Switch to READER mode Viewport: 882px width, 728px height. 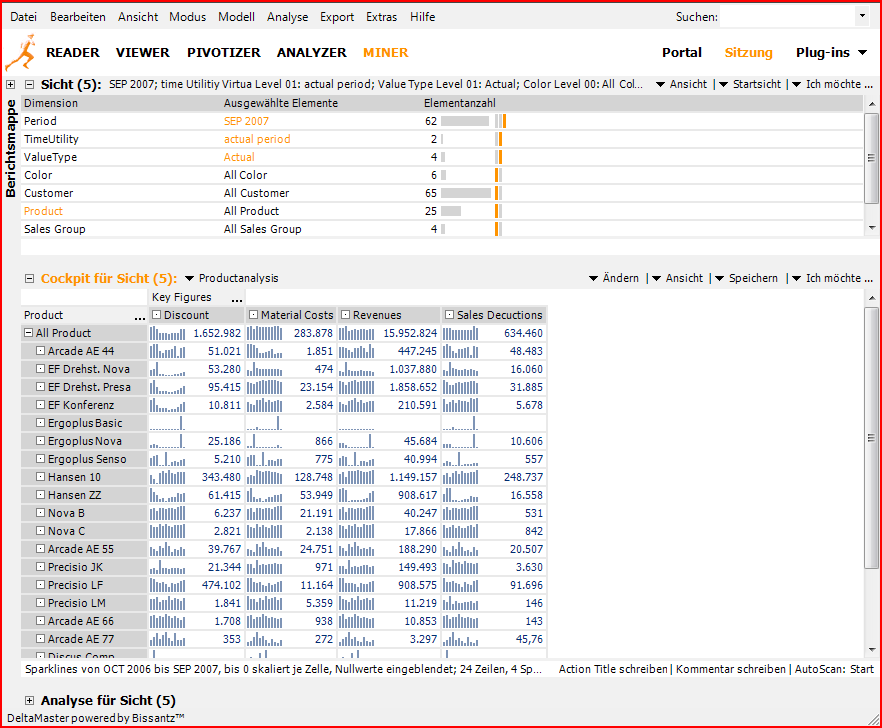[x=73, y=52]
